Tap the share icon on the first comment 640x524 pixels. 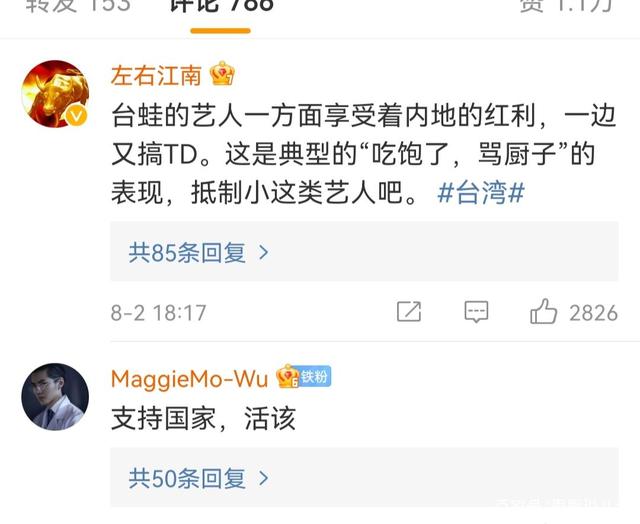tap(409, 312)
